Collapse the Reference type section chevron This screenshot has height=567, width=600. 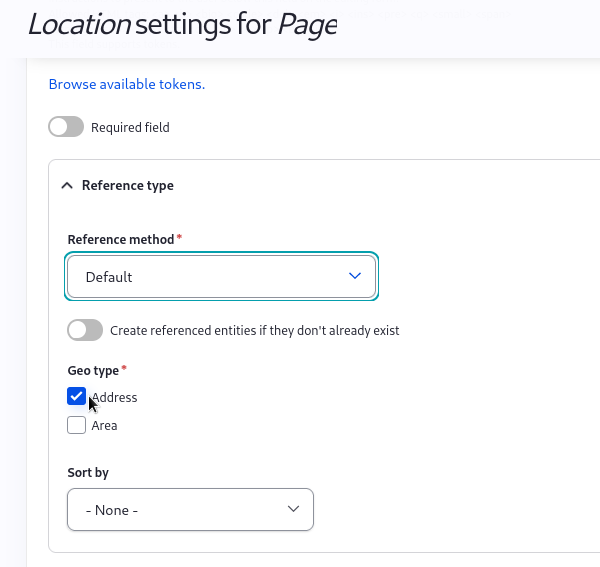click(x=67, y=186)
